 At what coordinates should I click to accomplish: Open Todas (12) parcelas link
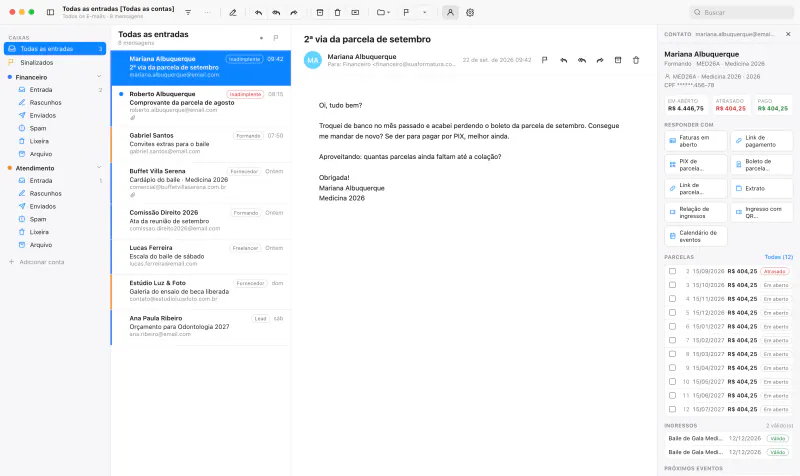tap(779, 257)
